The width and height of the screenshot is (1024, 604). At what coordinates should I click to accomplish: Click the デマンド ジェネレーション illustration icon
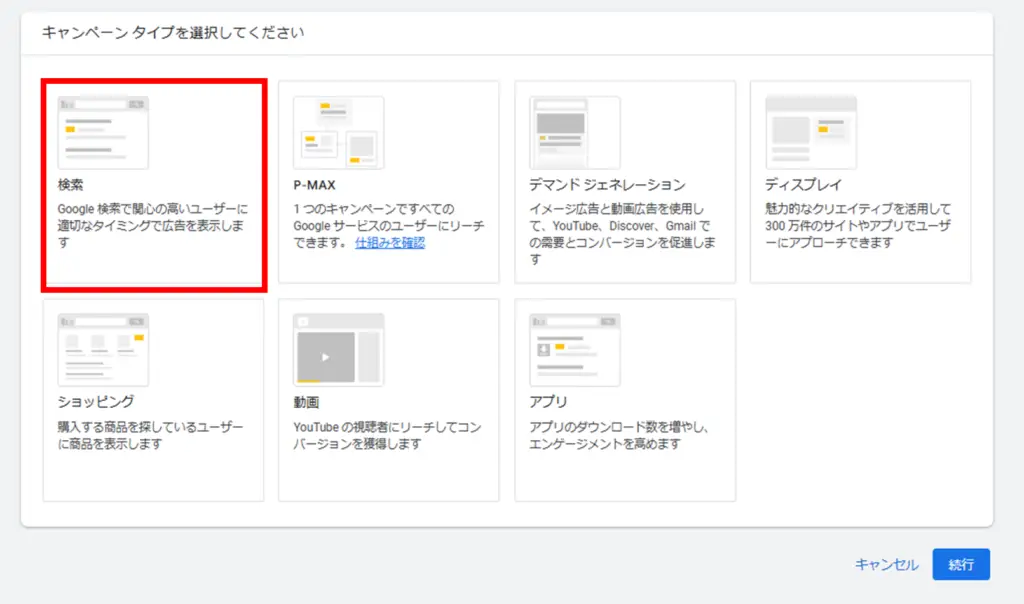574,133
